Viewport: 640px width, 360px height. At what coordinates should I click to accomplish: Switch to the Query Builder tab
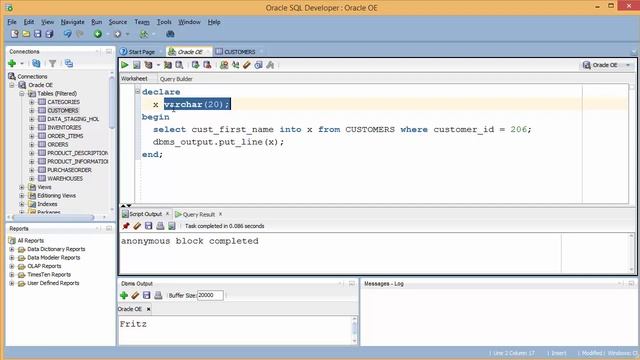(176, 79)
